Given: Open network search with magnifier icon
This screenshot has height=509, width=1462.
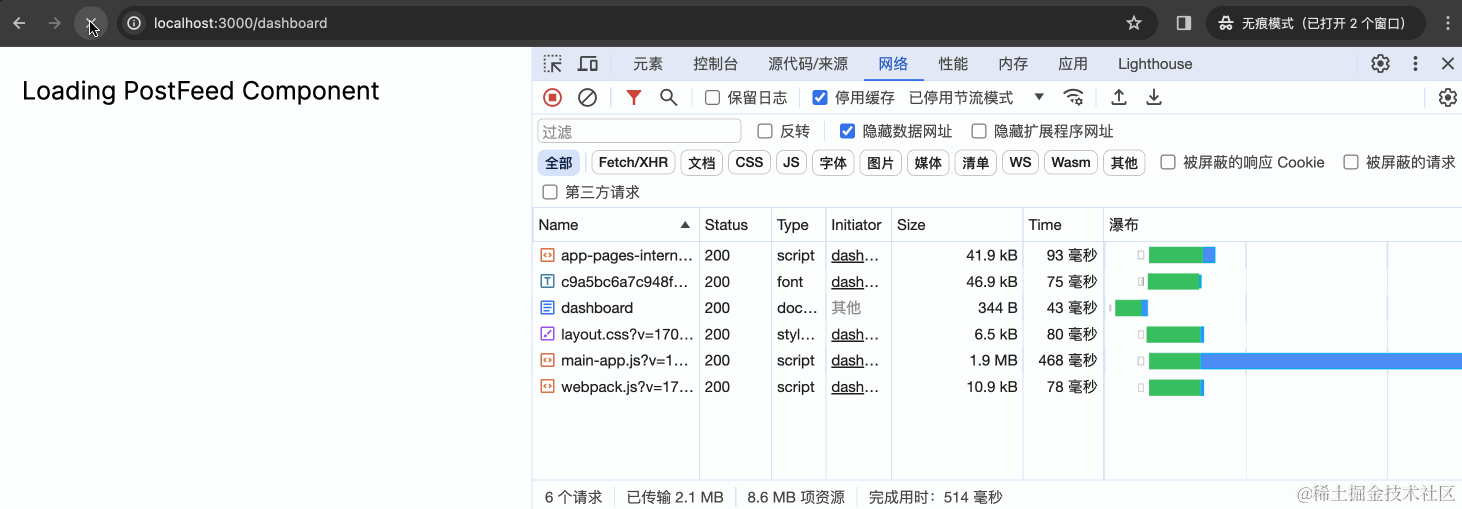Looking at the screenshot, I should pyautogui.click(x=668, y=97).
